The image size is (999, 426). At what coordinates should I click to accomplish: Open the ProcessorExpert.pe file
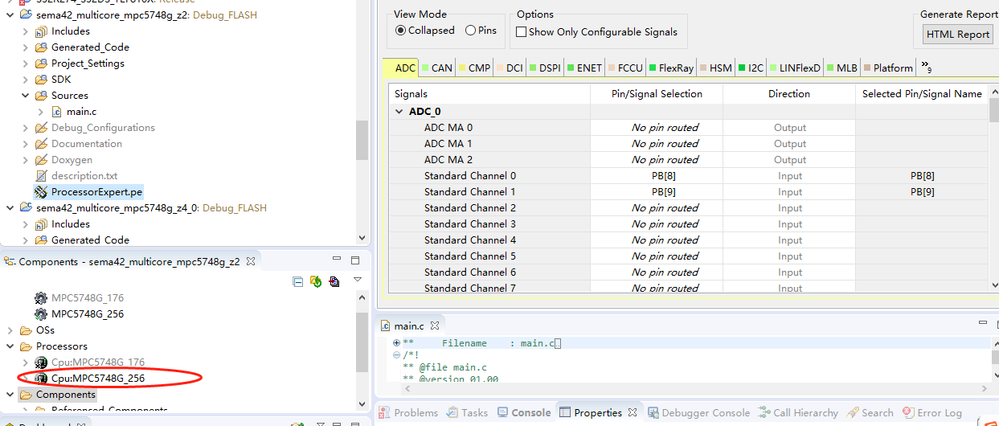96,191
